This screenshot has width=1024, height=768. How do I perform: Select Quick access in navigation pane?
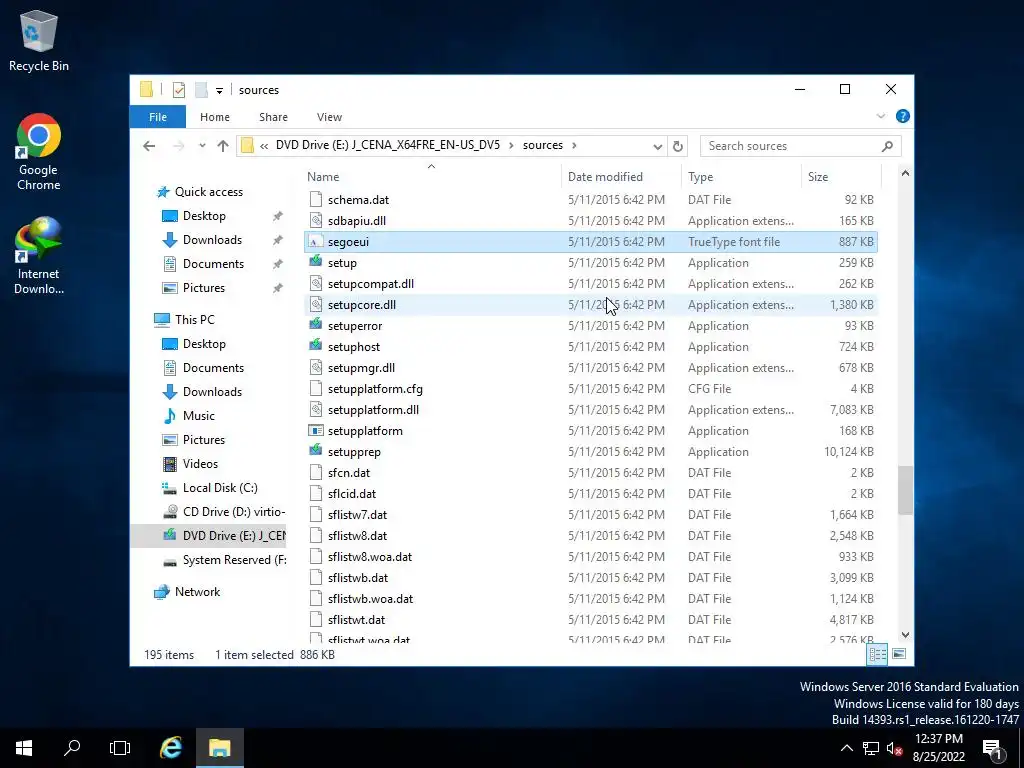(x=208, y=191)
